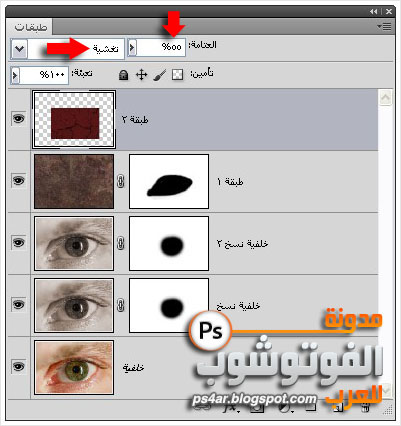Click the link icon on خلفية نسخ
401x426 pixels.
[x=121, y=305]
